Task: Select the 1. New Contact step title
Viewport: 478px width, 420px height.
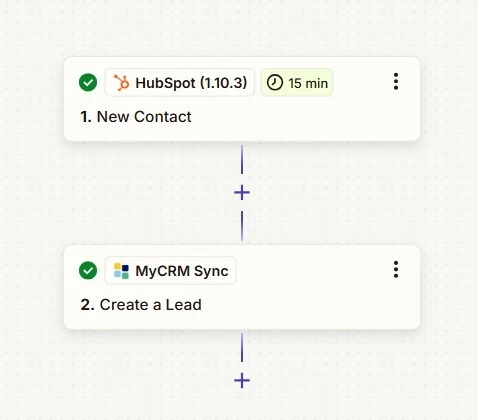Action: [136, 117]
